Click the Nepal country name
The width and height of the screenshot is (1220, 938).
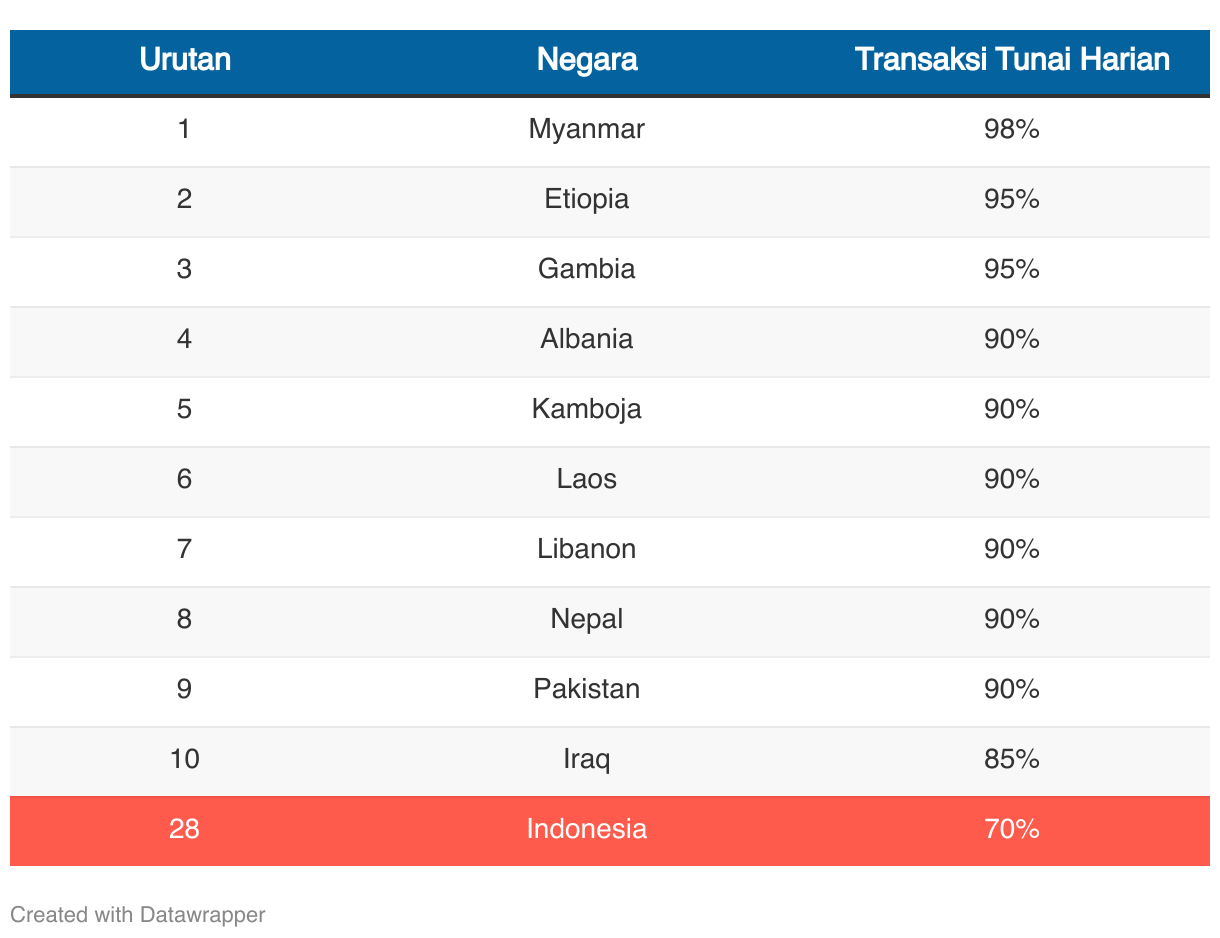point(587,619)
